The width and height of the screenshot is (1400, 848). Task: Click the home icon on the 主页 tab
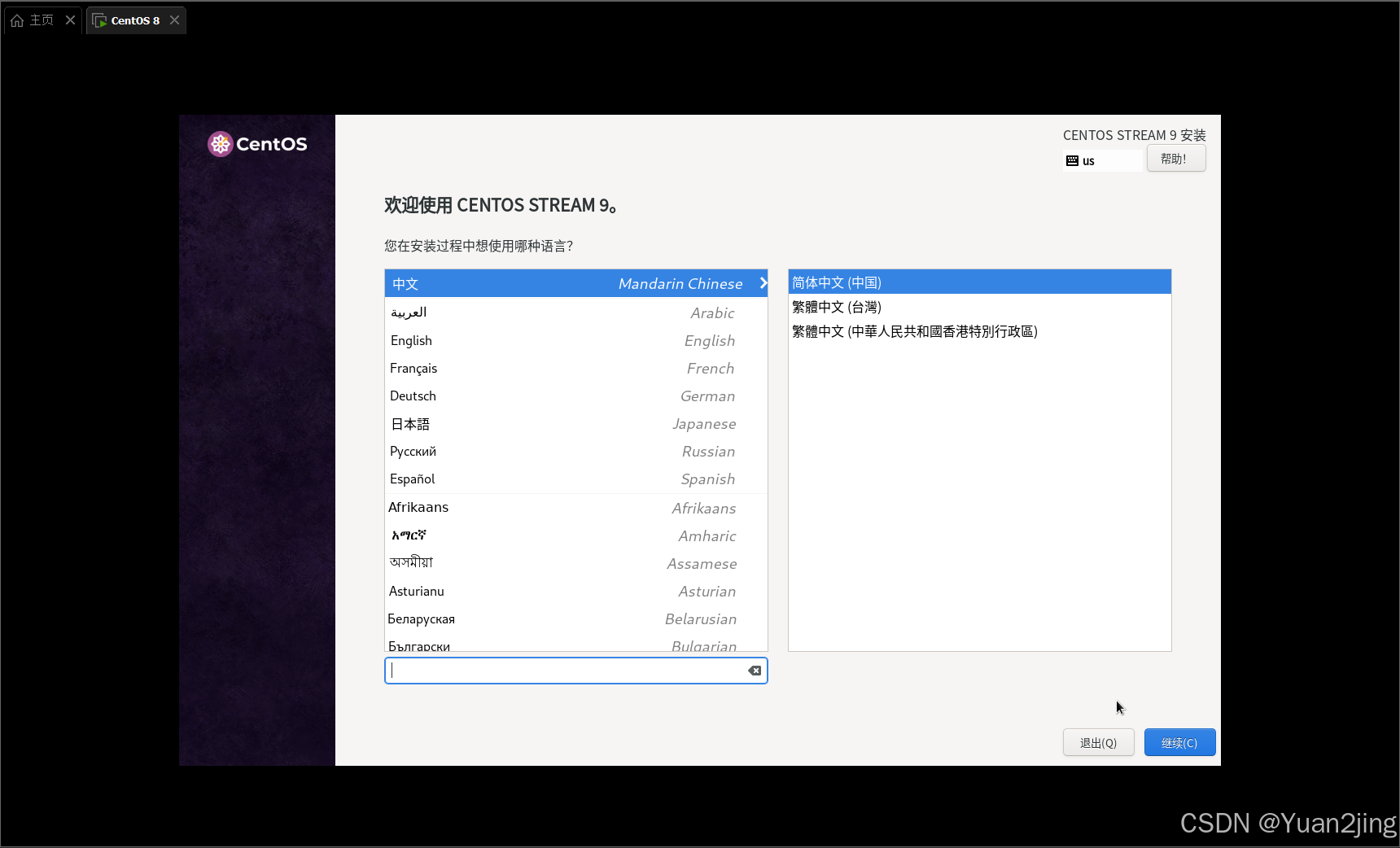(x=17, y=20)
